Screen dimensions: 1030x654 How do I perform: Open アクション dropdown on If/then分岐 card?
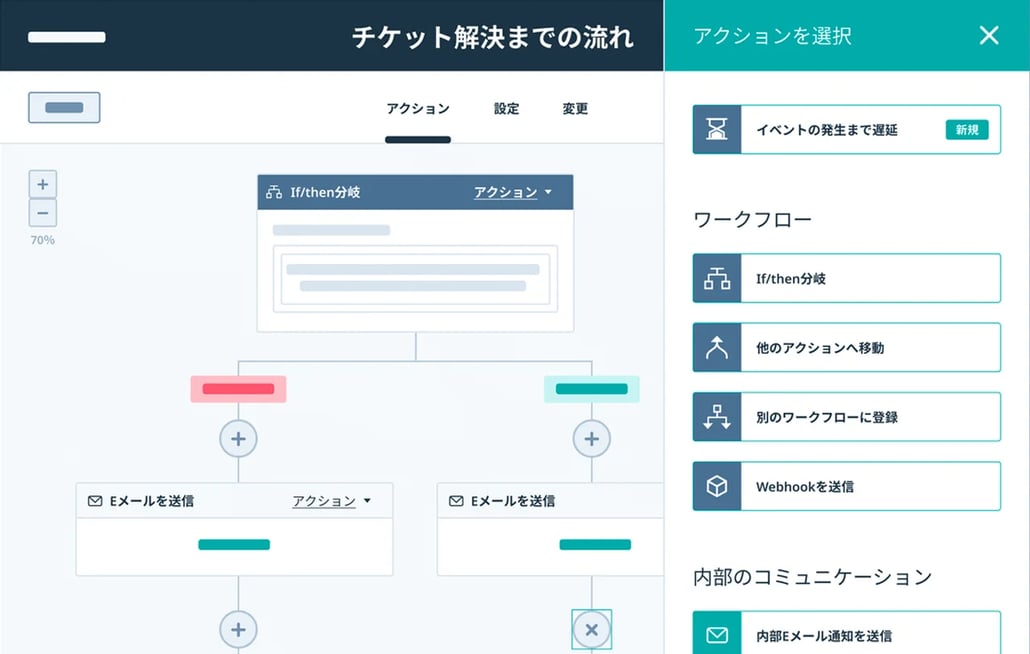[512, 192]
